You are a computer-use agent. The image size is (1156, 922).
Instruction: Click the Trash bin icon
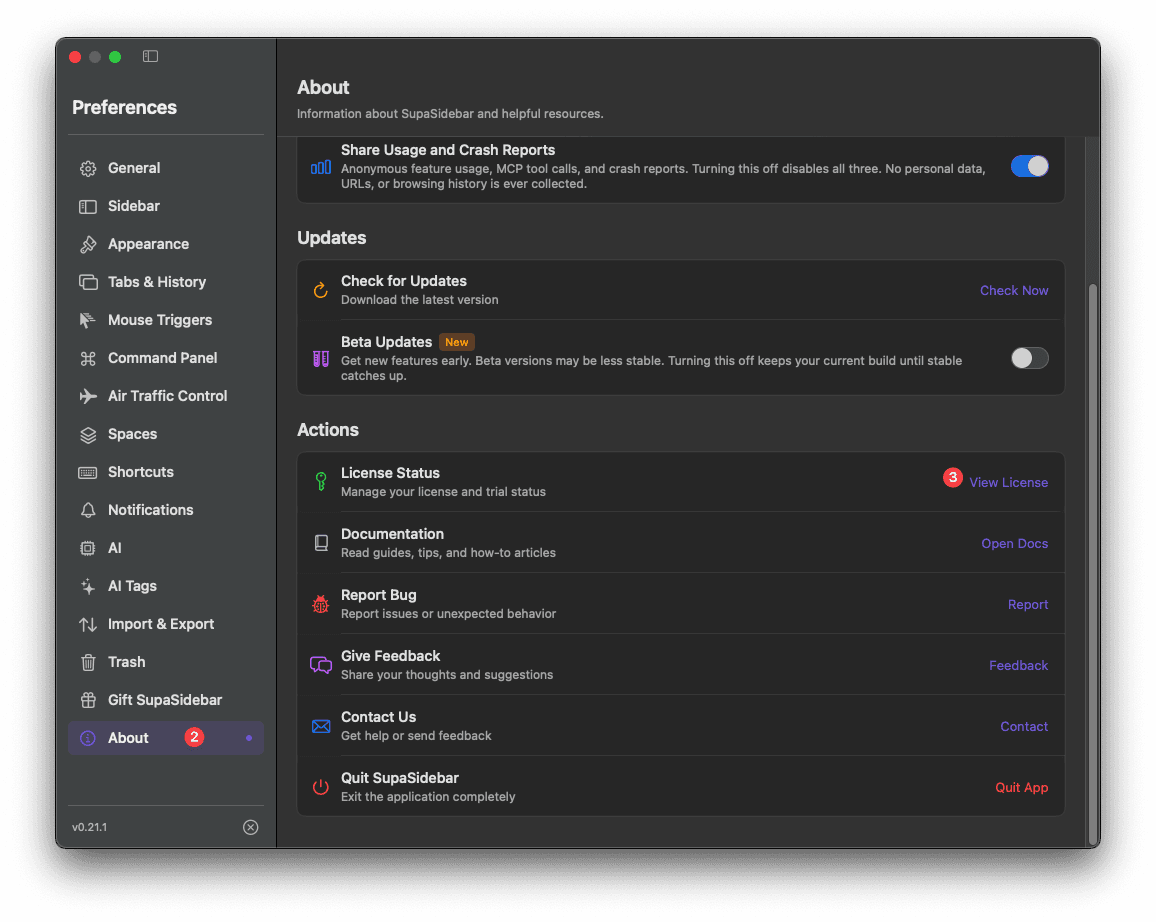(x=88, y=663)
